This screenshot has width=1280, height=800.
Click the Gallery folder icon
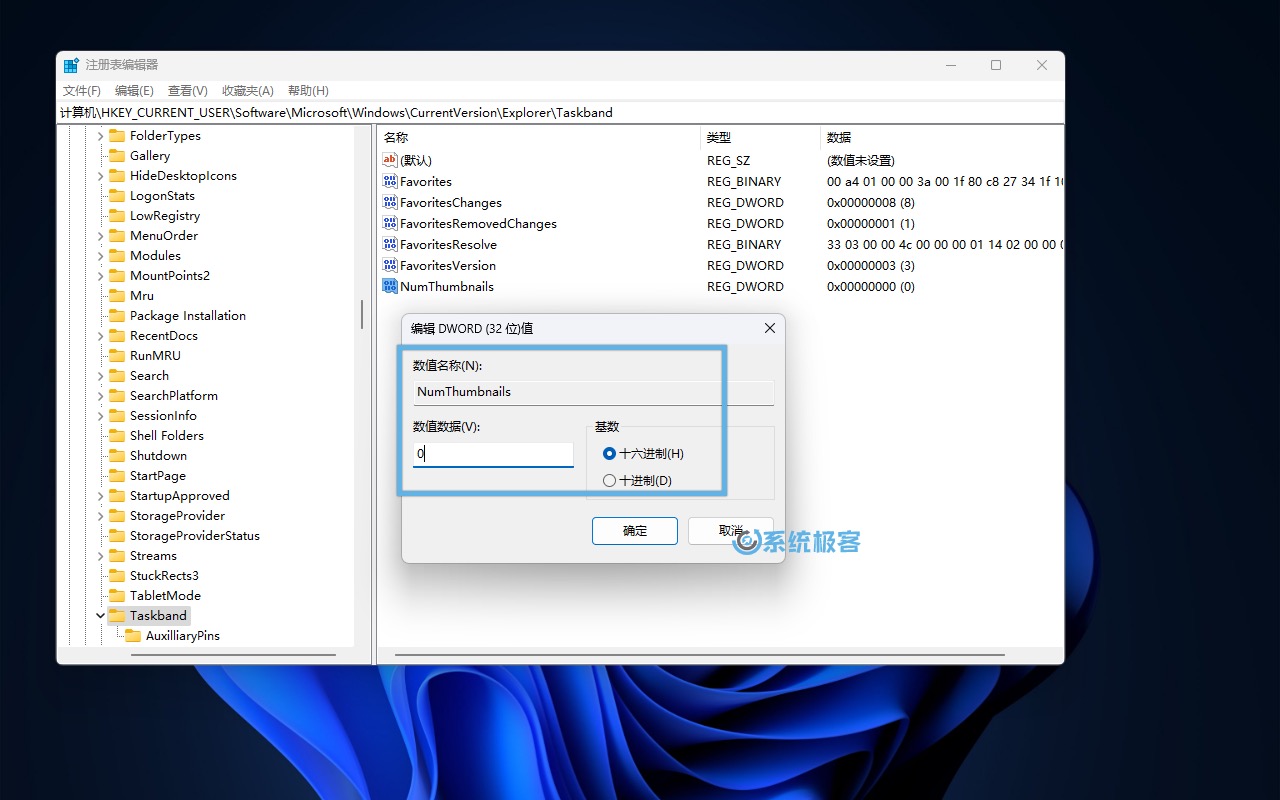(x=117, y=156)
